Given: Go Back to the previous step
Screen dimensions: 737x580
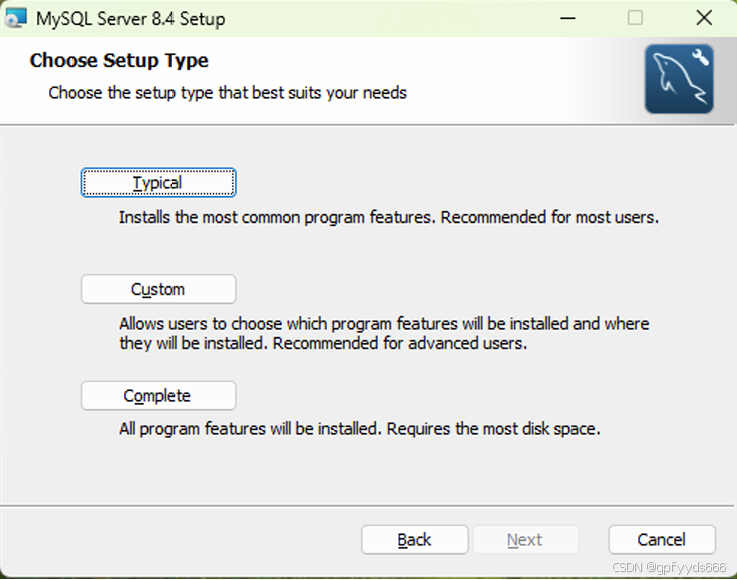Looking at the screenshot, I should coord(415,540).
